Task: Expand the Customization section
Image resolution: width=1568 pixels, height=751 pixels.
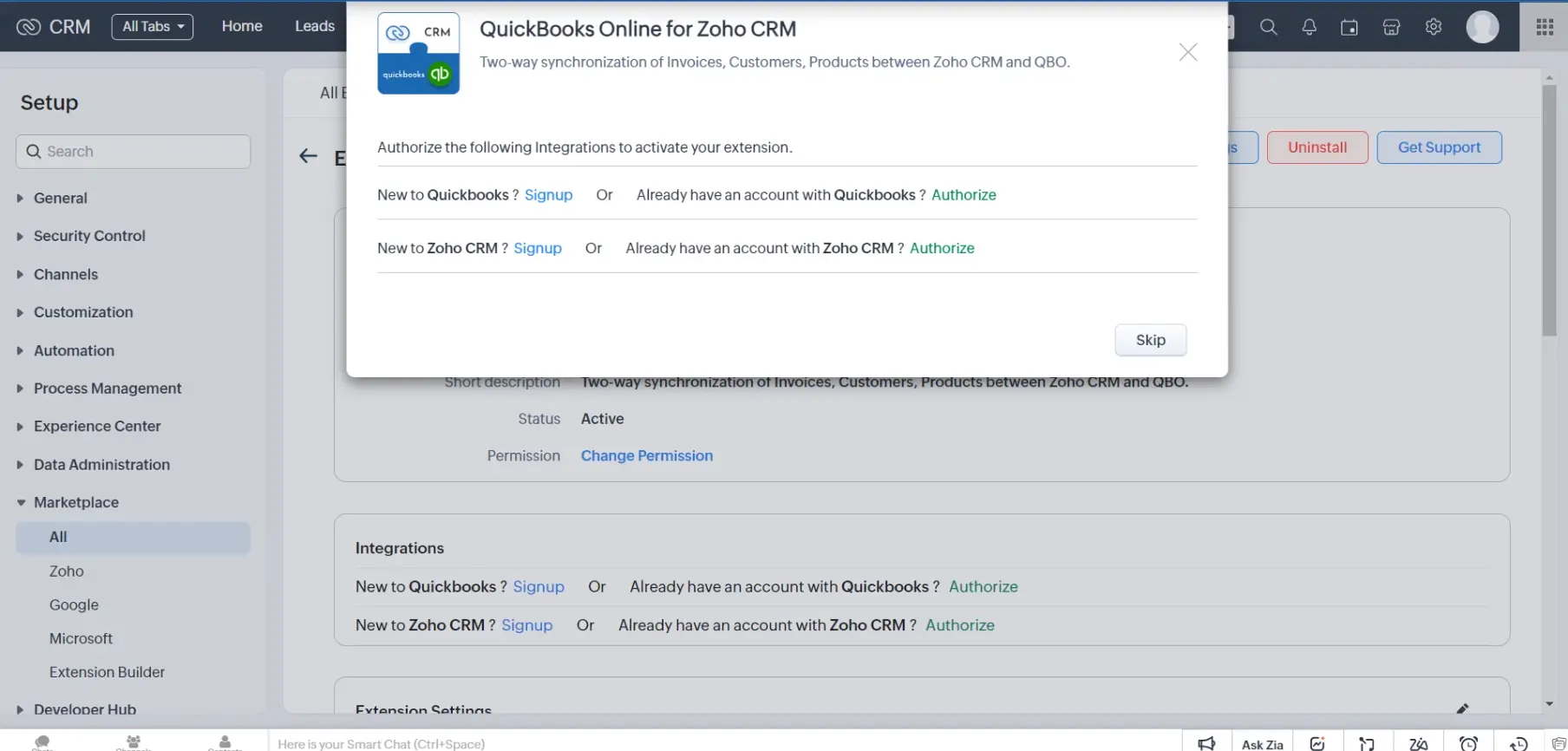Action: pyautogui.click(x=83, y=312)
